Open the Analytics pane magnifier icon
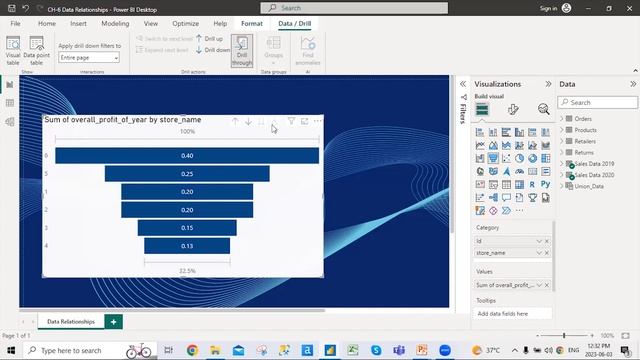The height and width of the screenshot is (360, 640). point(543,109)
